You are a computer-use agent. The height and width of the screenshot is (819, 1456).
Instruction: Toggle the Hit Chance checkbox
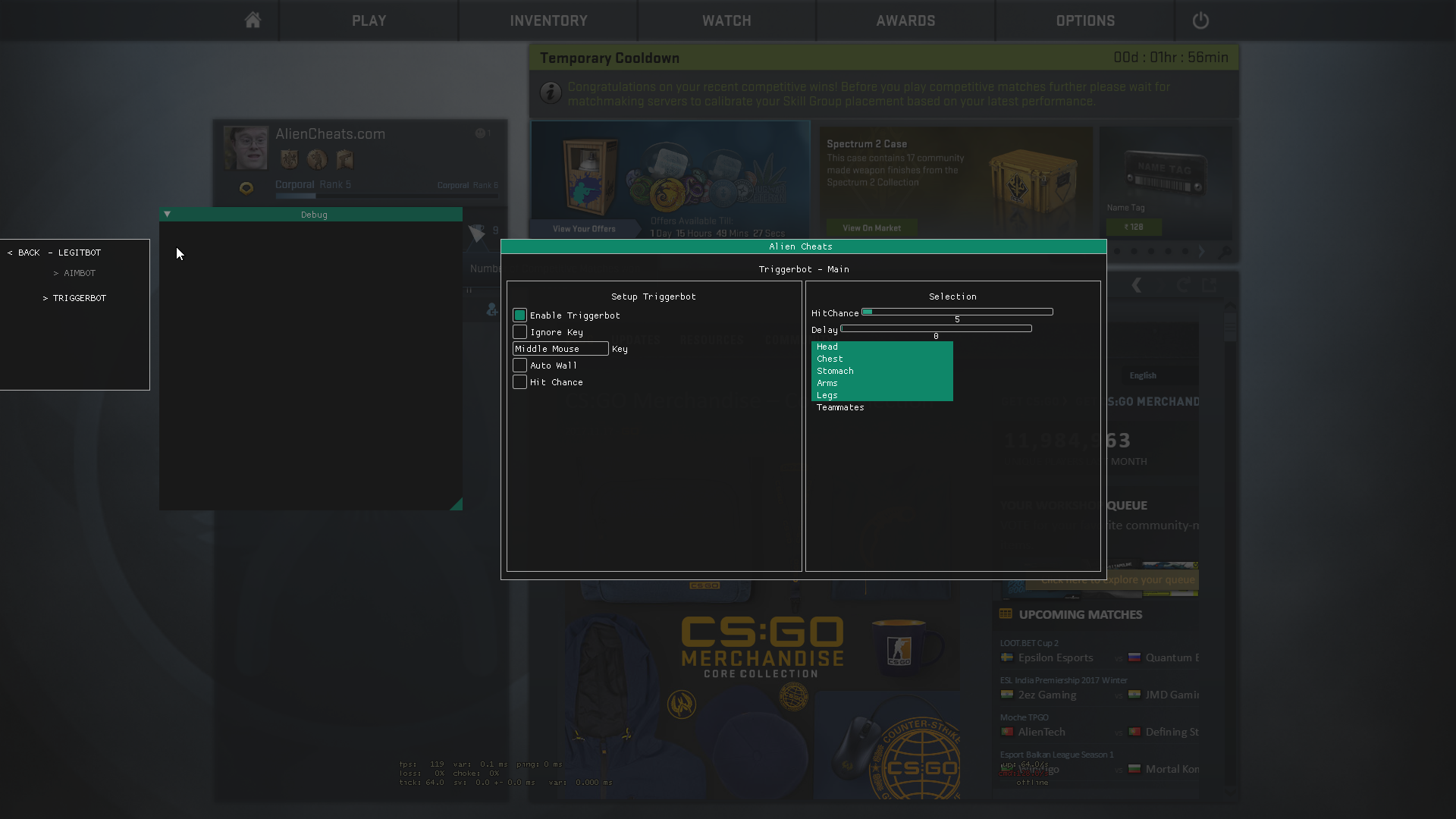coord(519,382)
